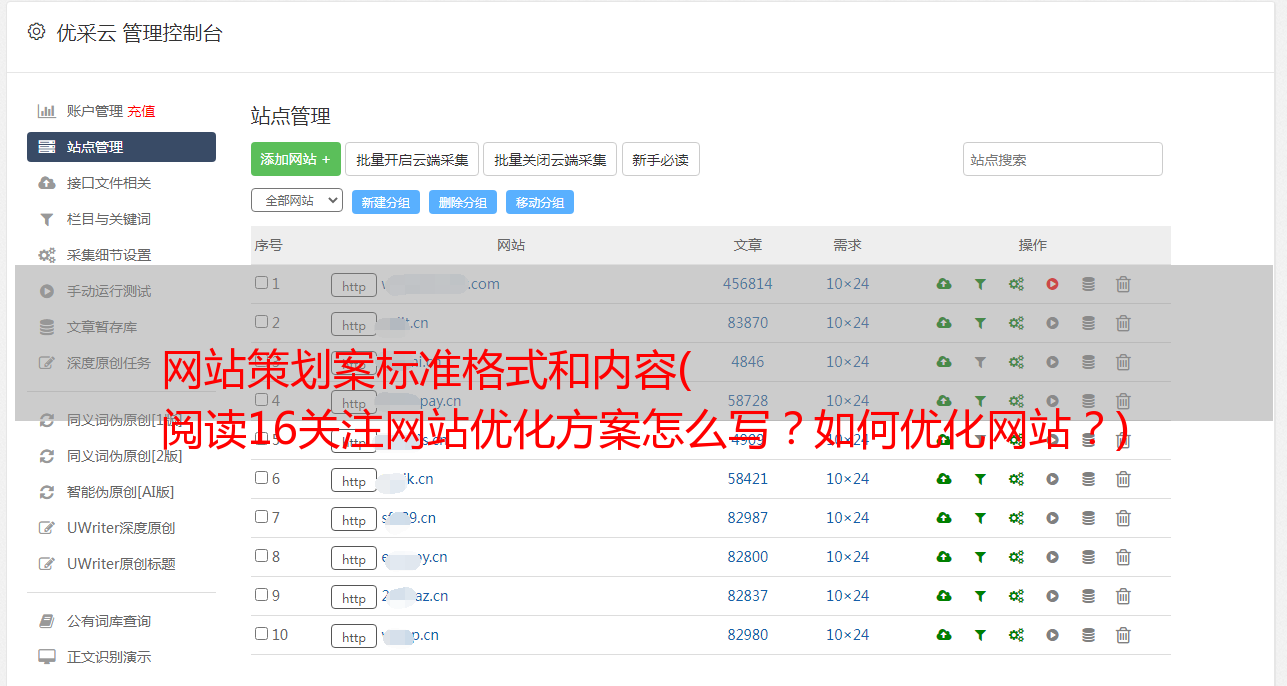Open 公有词库查询 in the sidebar
This screenshot has width=1287, height=686.
(109, 621)
